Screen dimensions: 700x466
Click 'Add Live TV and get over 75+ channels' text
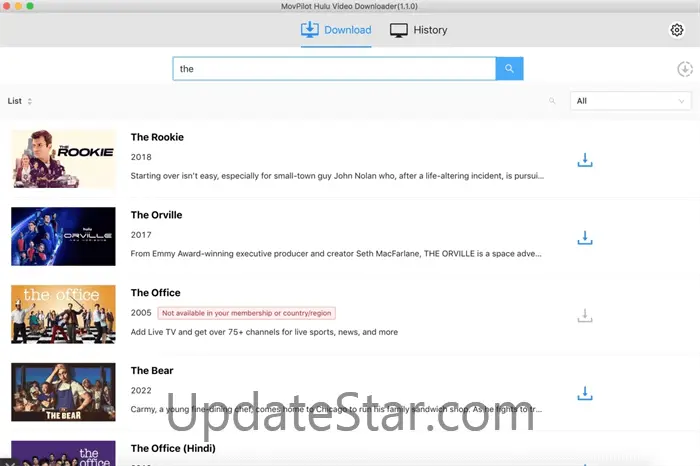(x=264, y=332)
